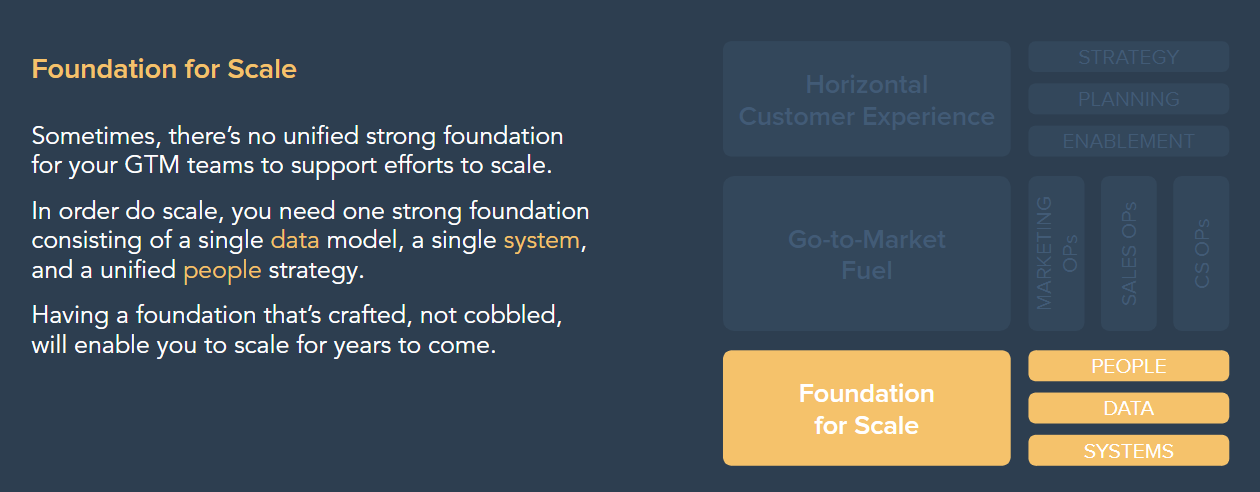Click the highlighted word people
Image resolution: width=1260 pixels, height=492 pixels.
222,270
